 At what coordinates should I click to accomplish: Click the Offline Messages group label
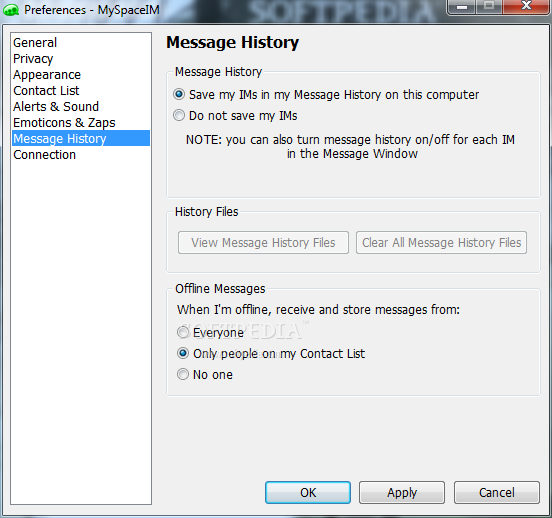tap(220, 288)
